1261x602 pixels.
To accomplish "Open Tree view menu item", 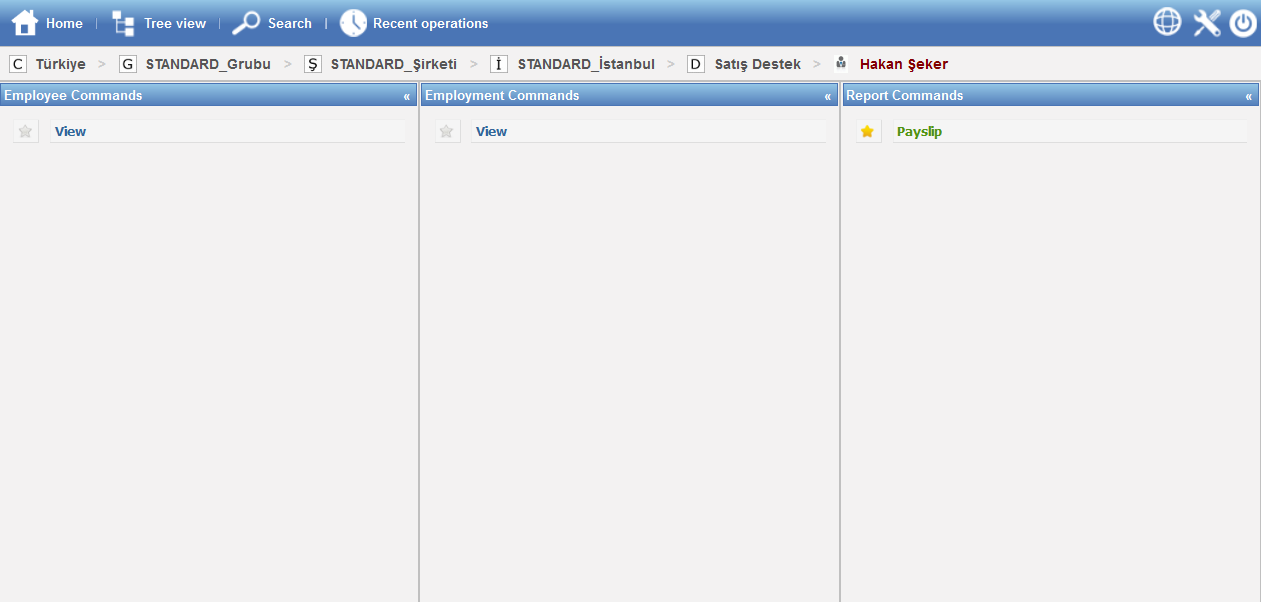I will click(x=175, y=23).
